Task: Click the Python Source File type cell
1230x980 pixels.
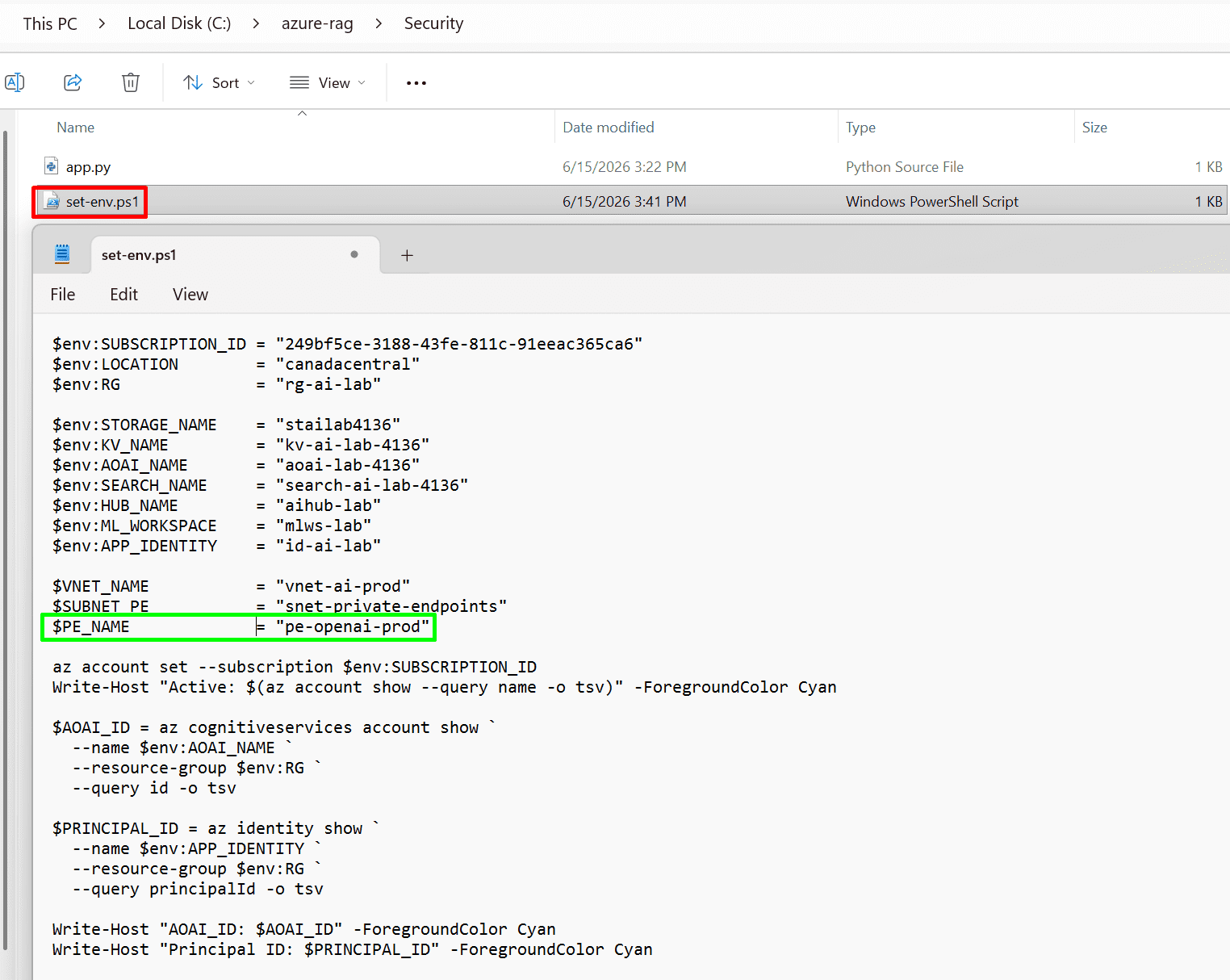Action: (x=905, y=167)
